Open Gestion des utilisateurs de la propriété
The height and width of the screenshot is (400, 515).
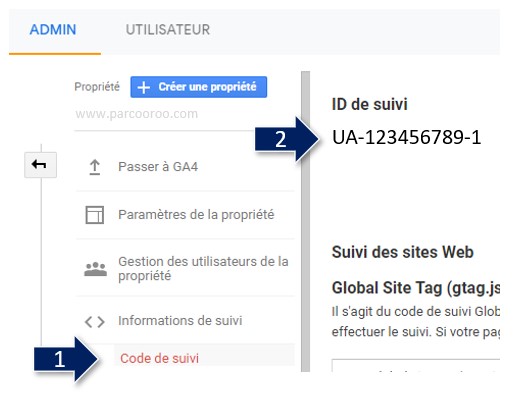point(185,268)
